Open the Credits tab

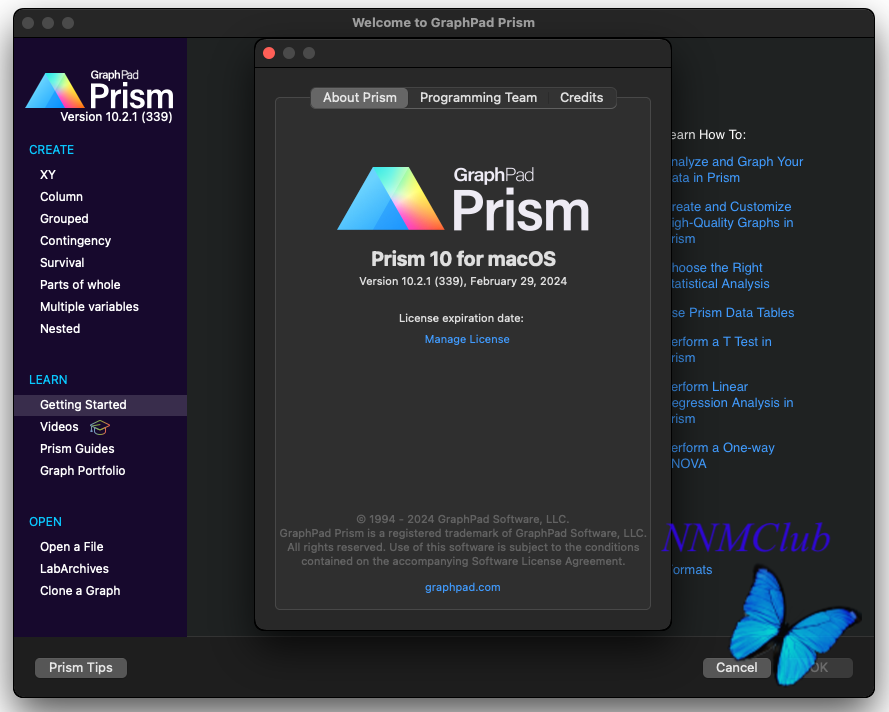582,98
